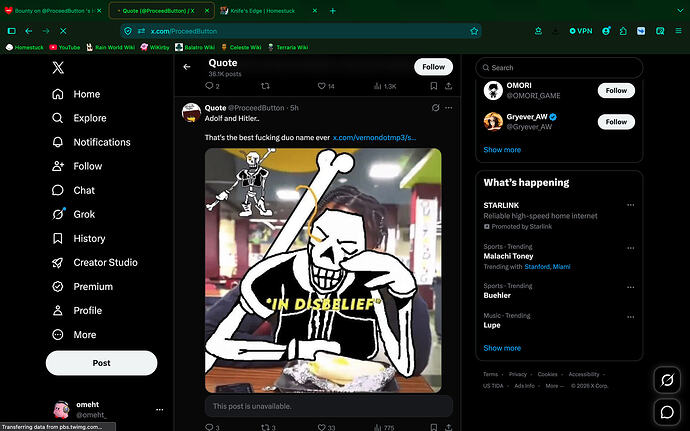This screenshot has width=690, height=431.
Task: Switch to the Bounty on @ProceedButton tab
Action: click(51, 11)
